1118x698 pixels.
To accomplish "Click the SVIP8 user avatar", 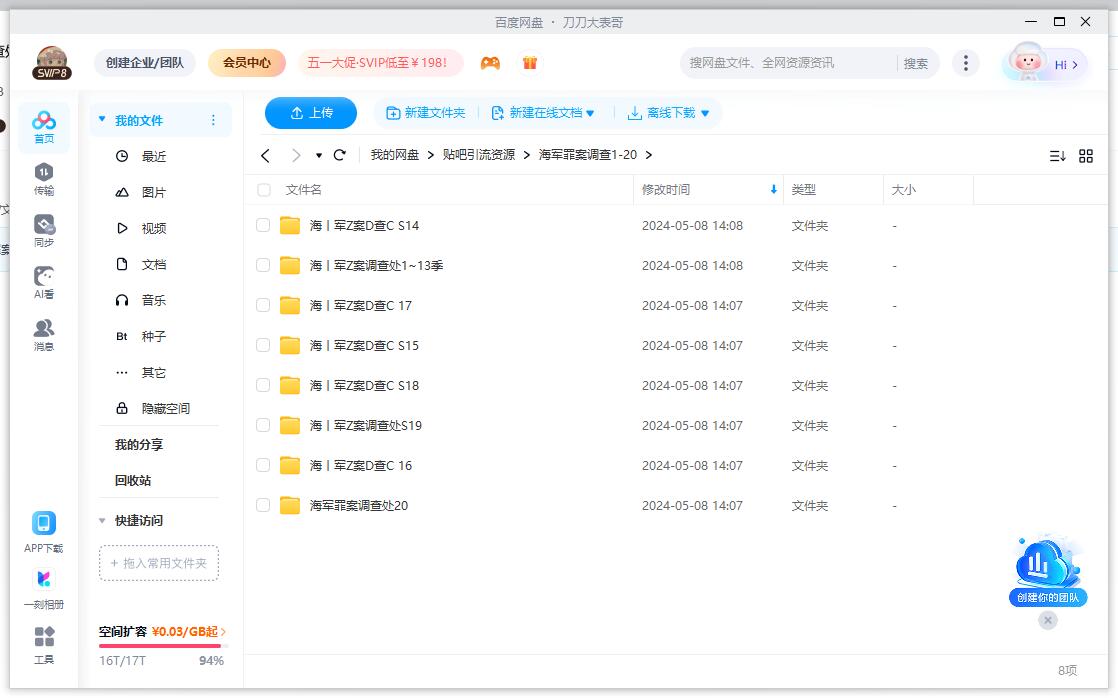I will click(51, 63).
